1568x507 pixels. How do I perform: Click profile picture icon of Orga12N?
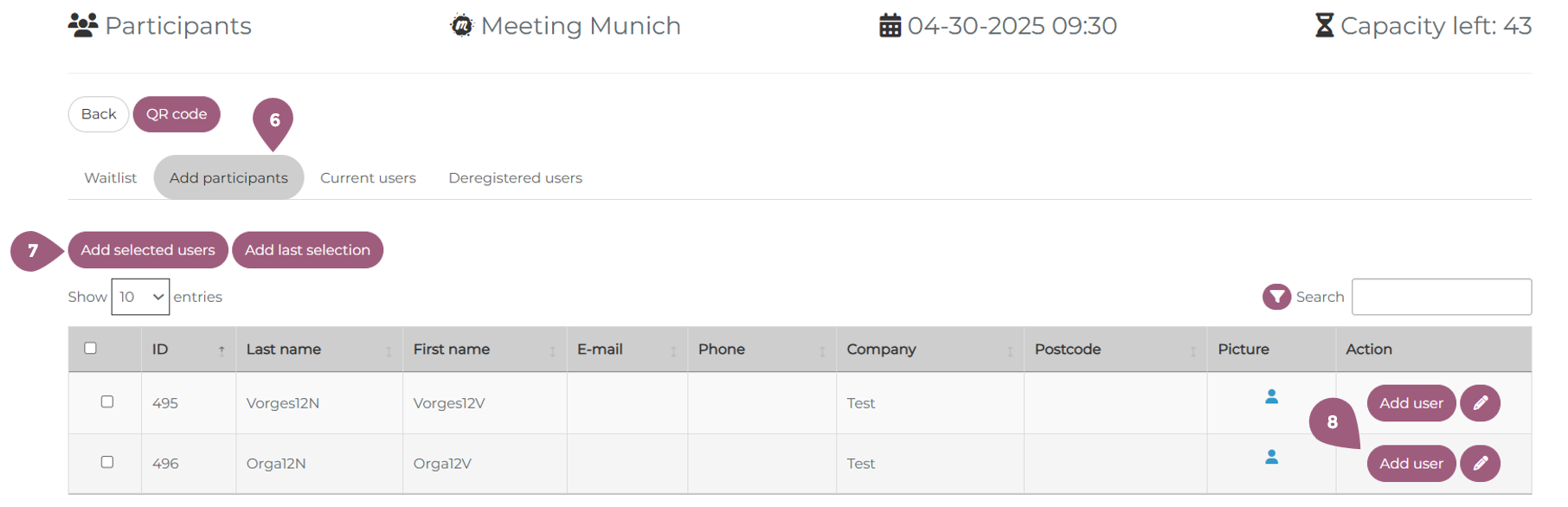tap(1271, 457)
